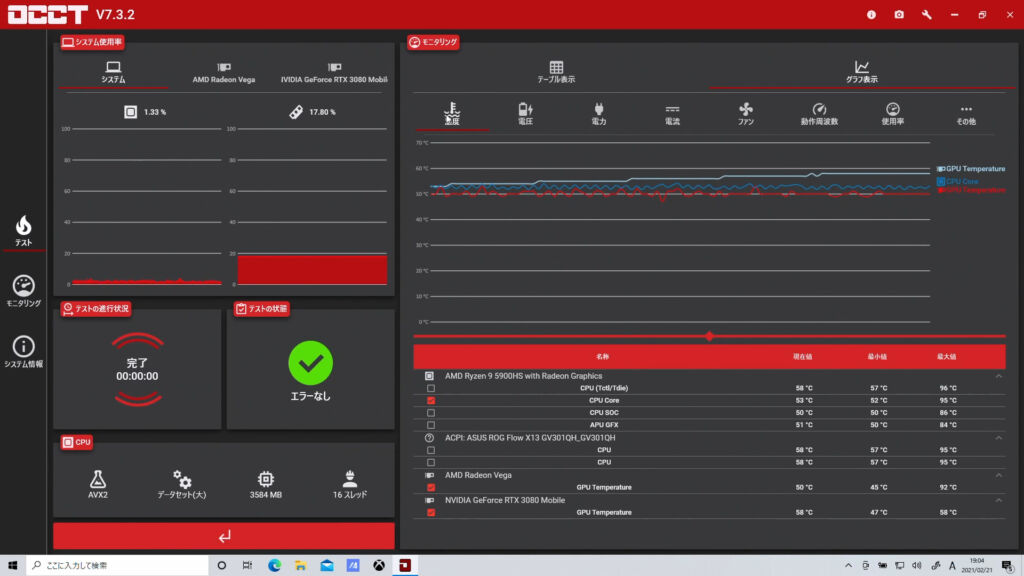
Task: Open settings via the wrench icon
Action: pyautogui.click(x=927, y=14)
